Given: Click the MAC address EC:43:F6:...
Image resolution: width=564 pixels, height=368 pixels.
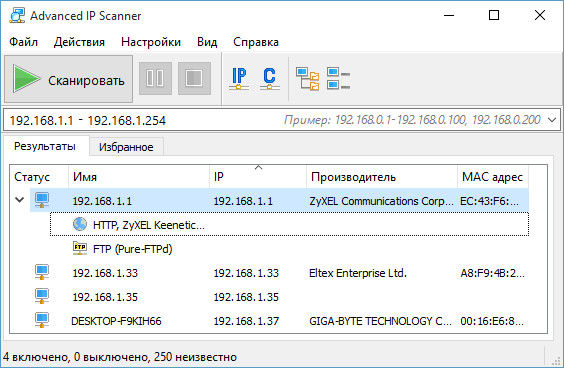Looking at the screenshot, I should coord(490,201).
